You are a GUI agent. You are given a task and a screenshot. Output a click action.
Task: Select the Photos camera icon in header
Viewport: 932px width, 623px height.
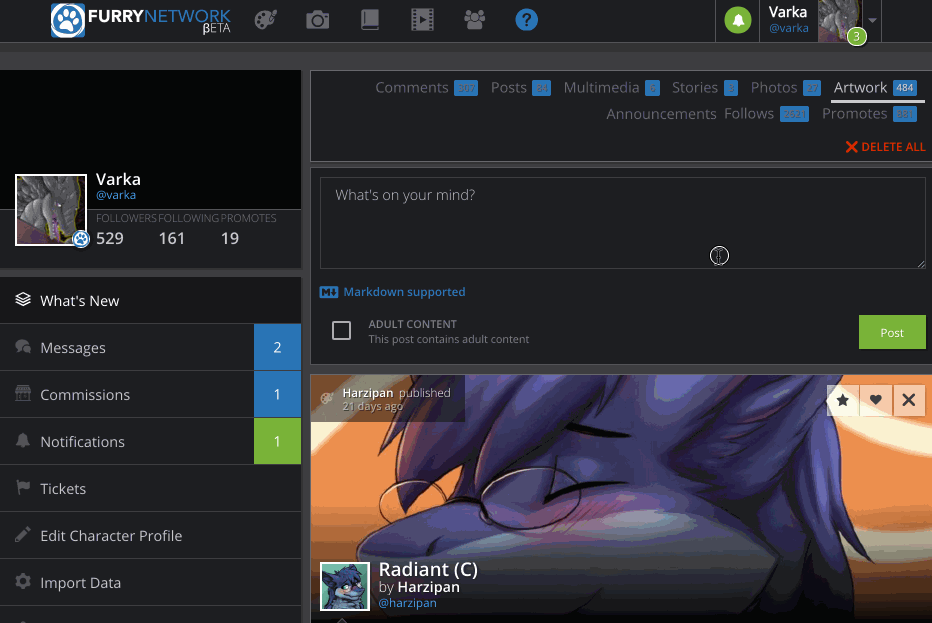[317, 20]
